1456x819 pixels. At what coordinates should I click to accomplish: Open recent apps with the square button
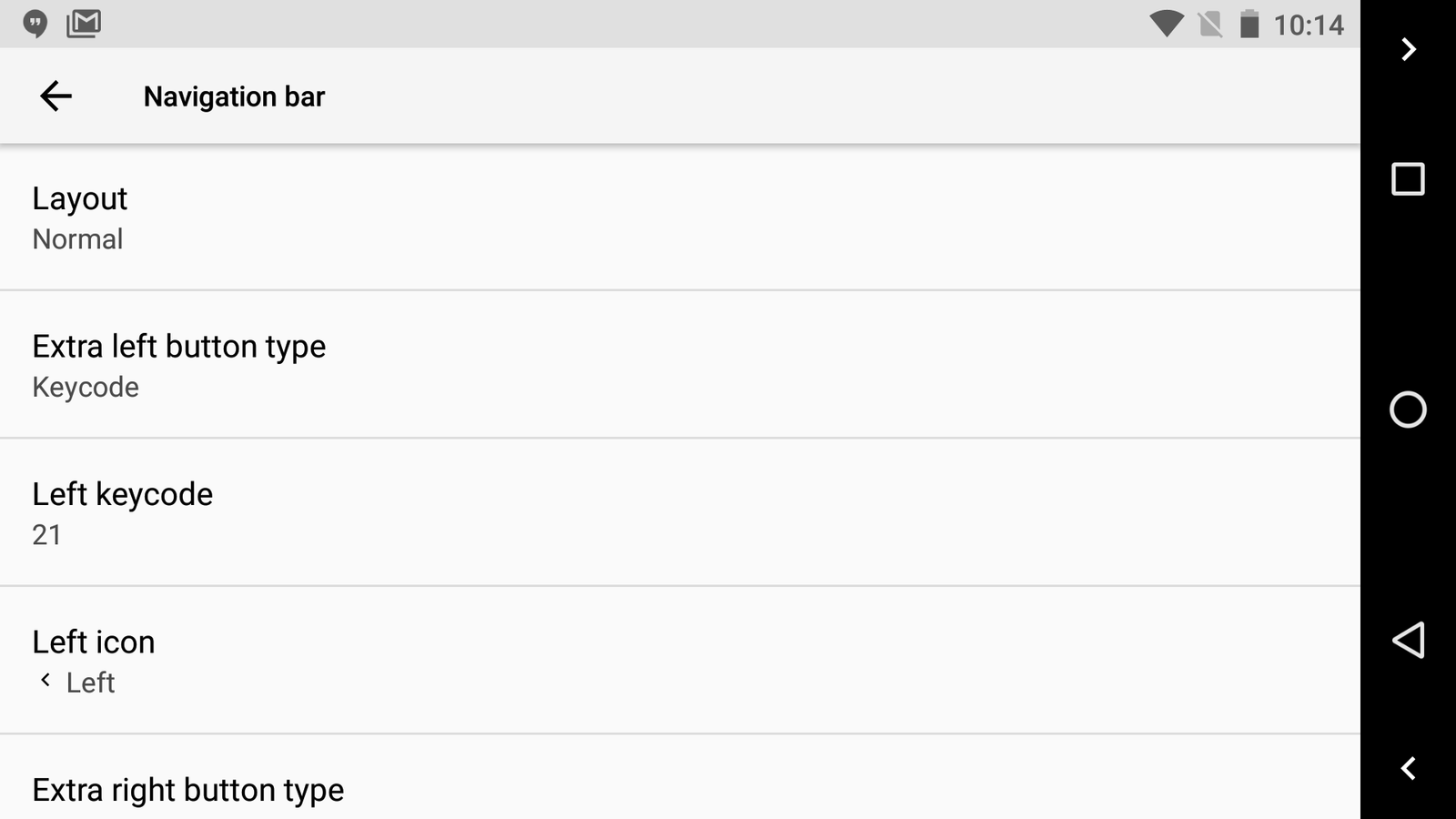pyautogui.click(x=1408, y=179)
